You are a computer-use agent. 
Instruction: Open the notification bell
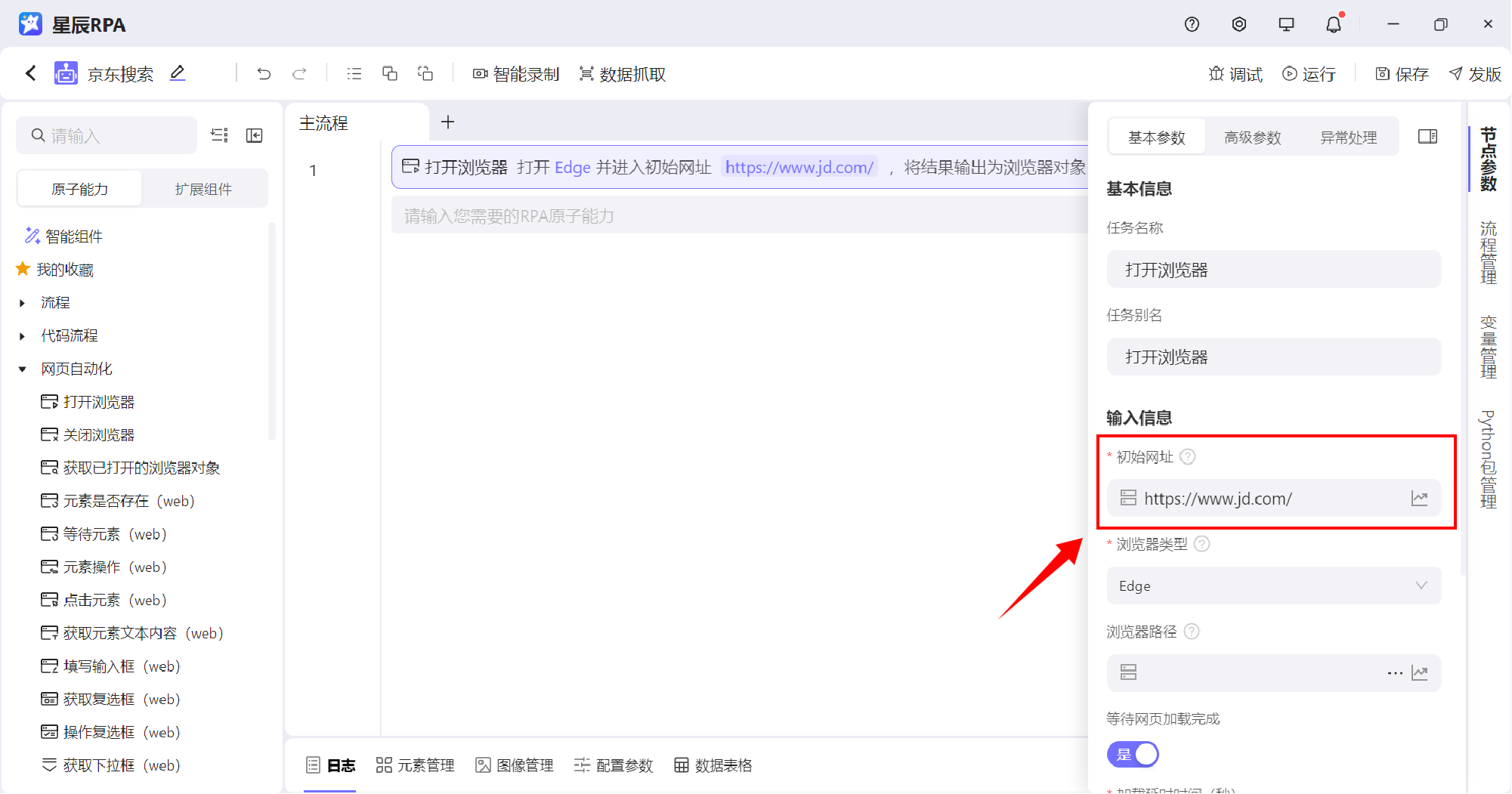point(1334,24)
